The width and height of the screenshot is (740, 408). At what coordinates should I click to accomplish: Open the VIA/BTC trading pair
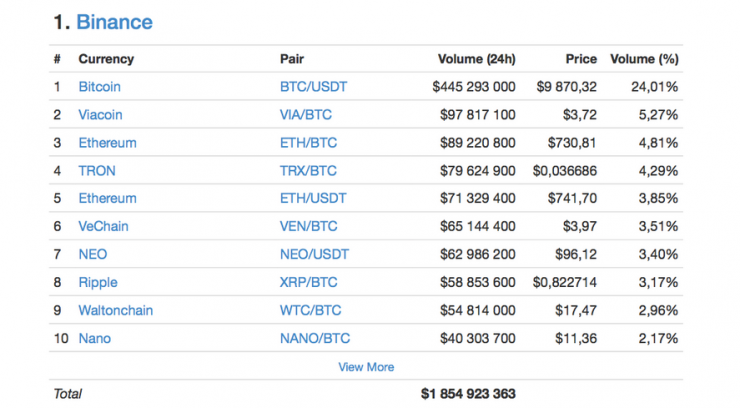pos(306,115)
